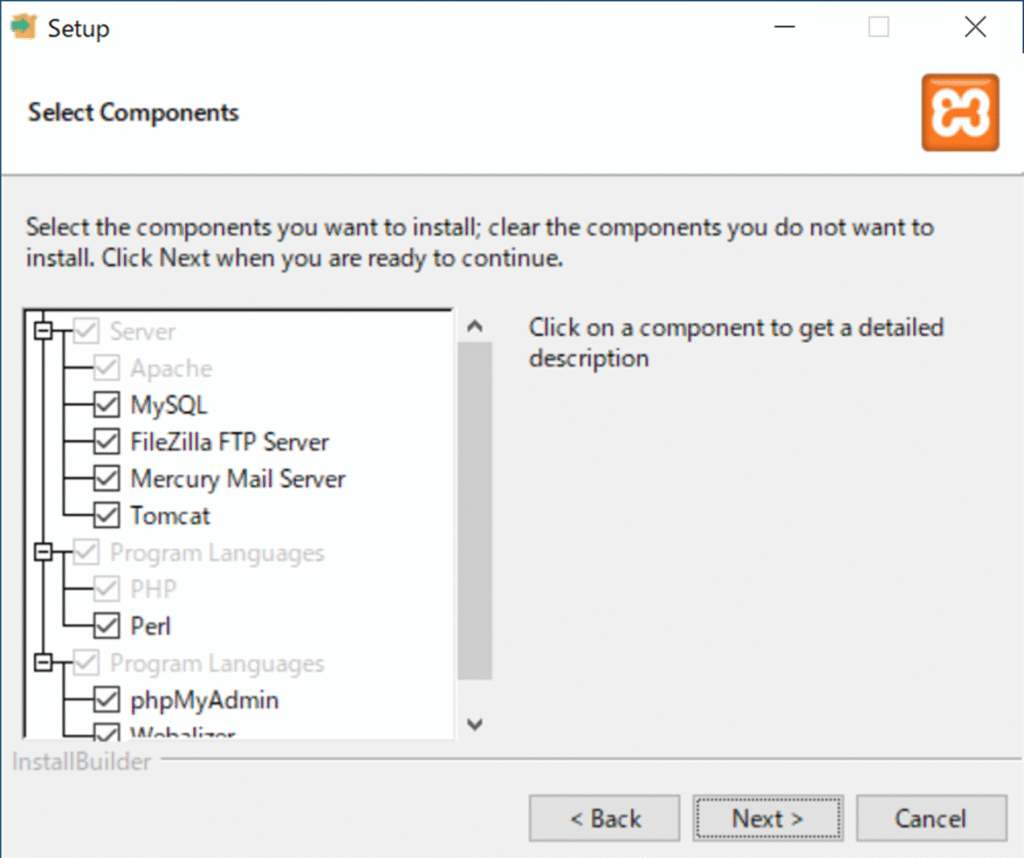The width and height of the screenshot is (1024, 858).
Task: Uncheck the MySQL checkbox
Action: [106, 405]
